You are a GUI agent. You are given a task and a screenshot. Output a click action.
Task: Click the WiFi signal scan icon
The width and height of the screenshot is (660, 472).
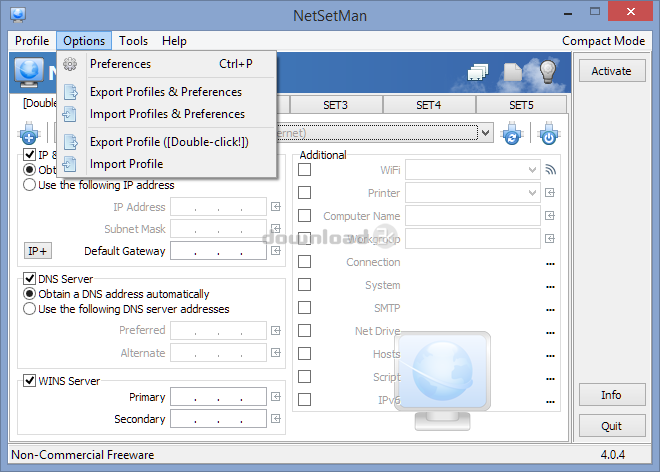pos(550,170)
